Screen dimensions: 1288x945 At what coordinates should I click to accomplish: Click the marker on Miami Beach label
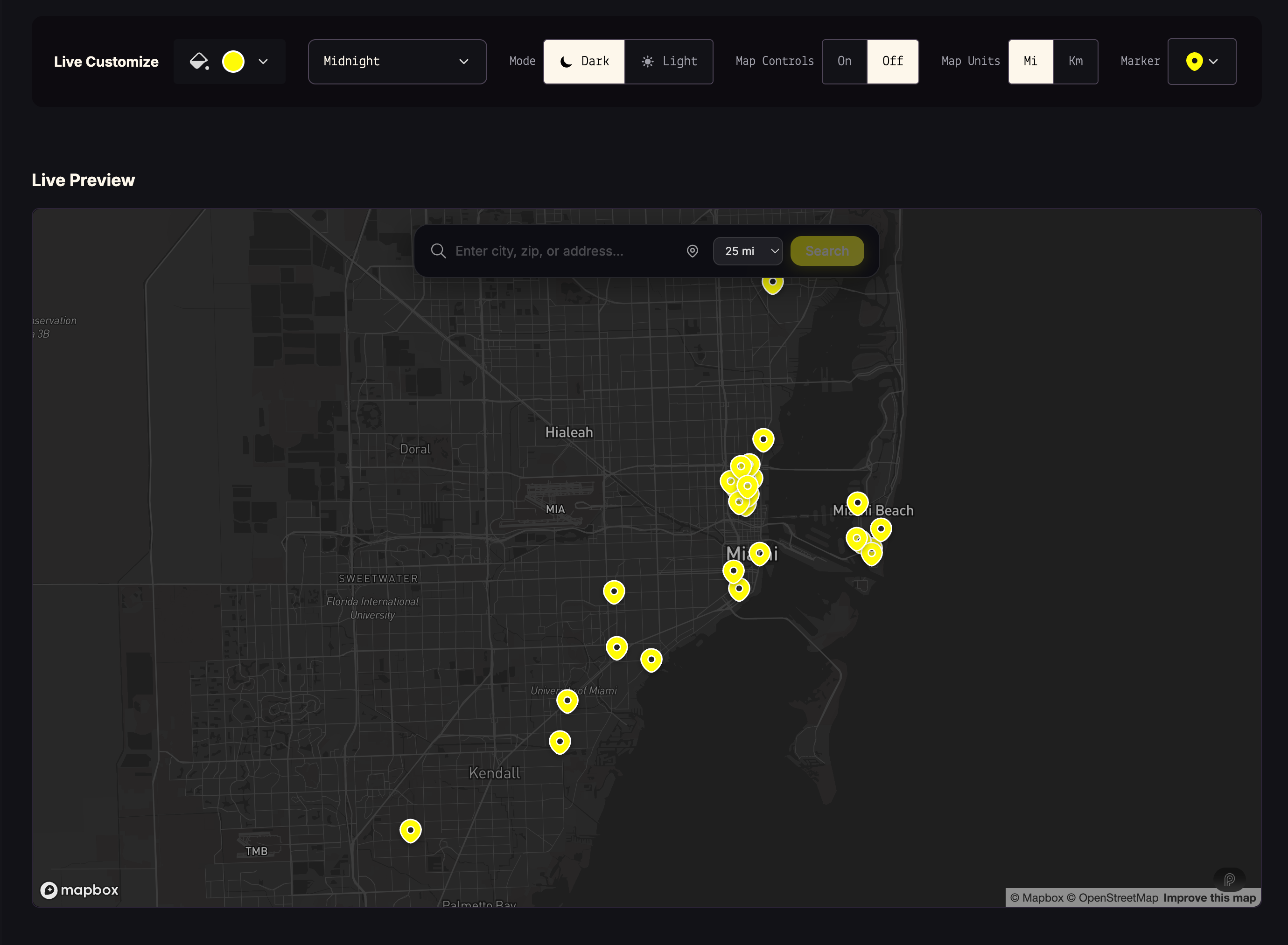pos(857,503)
